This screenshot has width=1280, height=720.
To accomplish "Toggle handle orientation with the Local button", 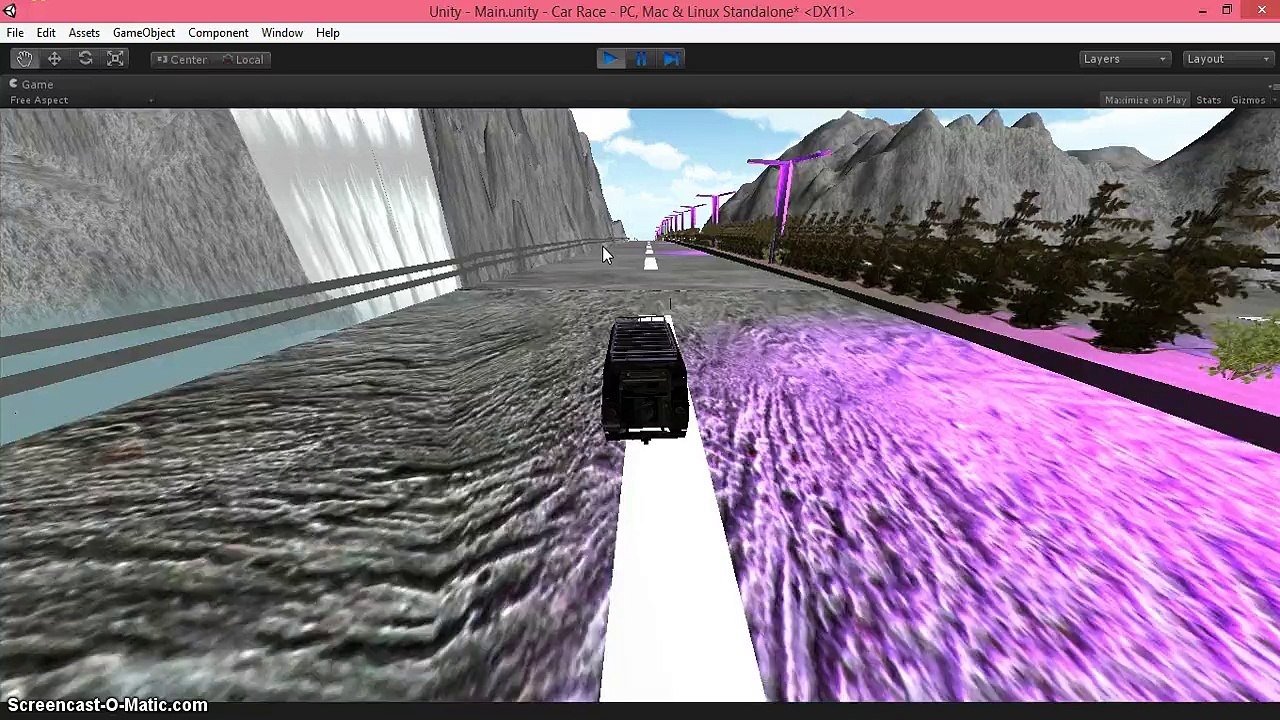I will point(242,59).
